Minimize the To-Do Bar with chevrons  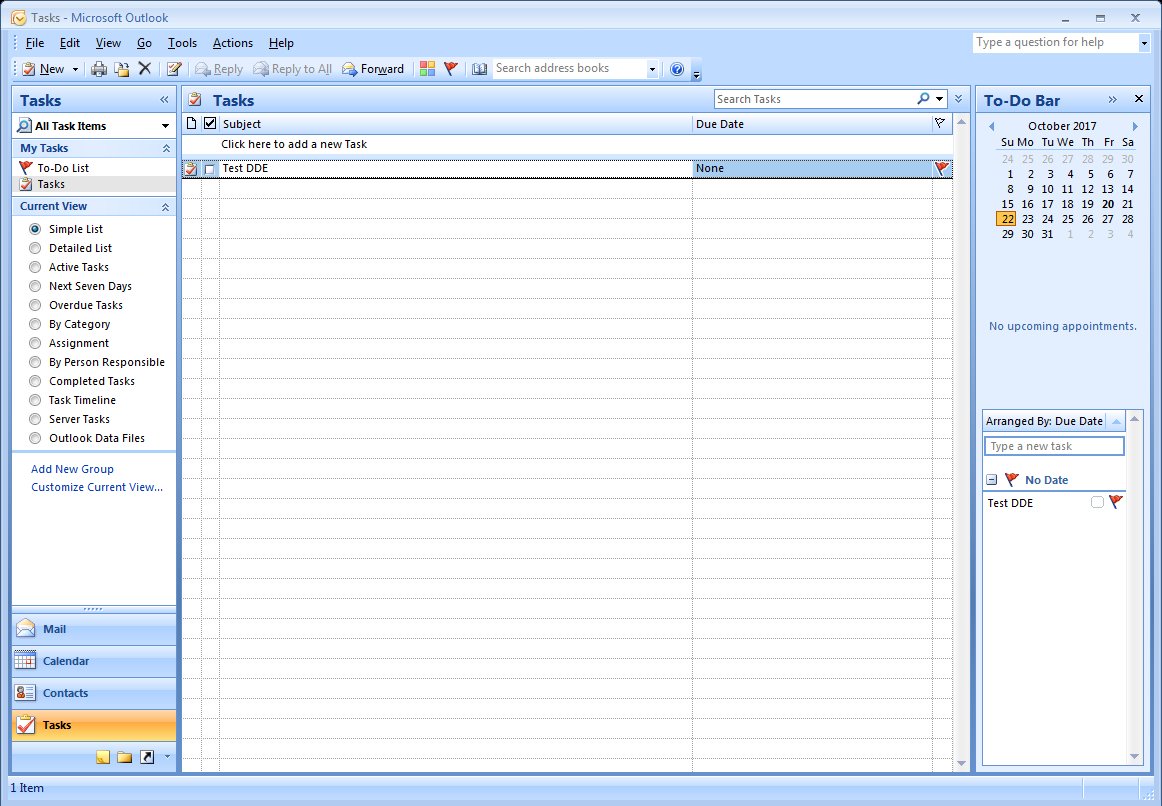pos(1112,99)
